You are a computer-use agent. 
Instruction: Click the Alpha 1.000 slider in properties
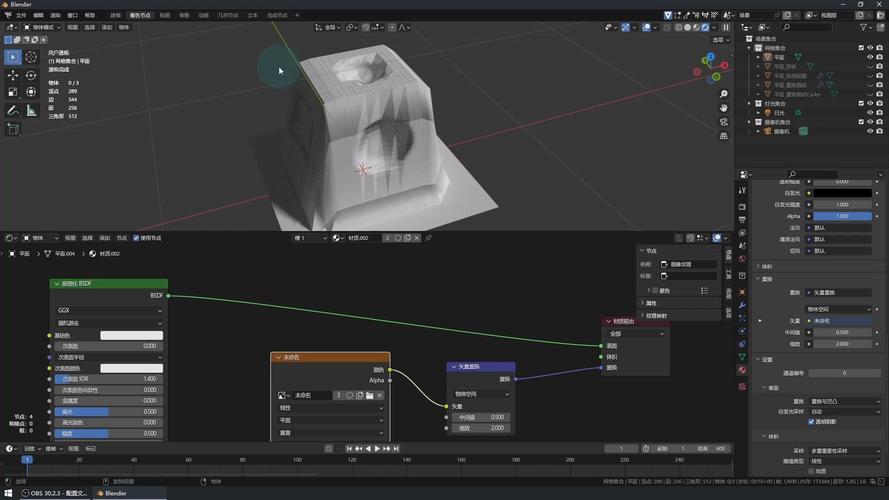(x=843, y=216)
